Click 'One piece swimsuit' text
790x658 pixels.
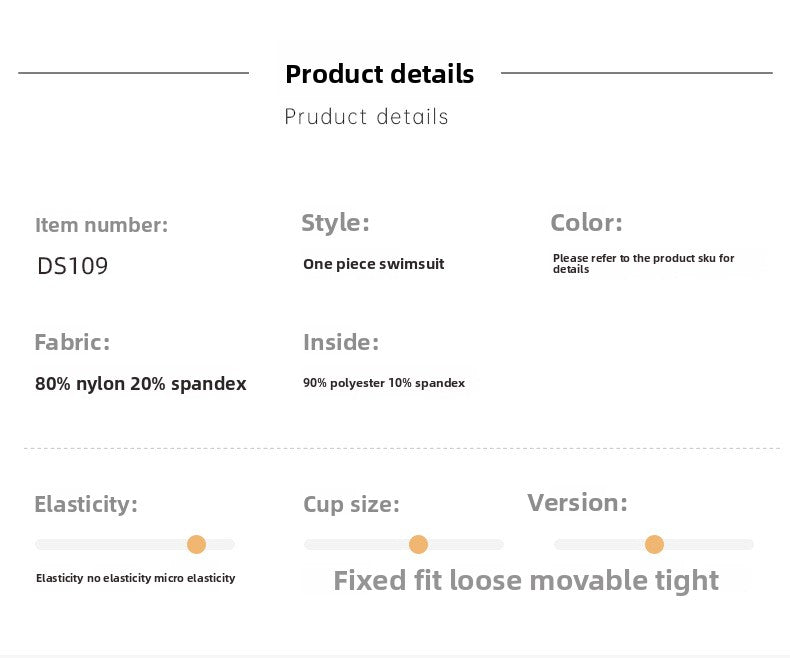point(373,264)
